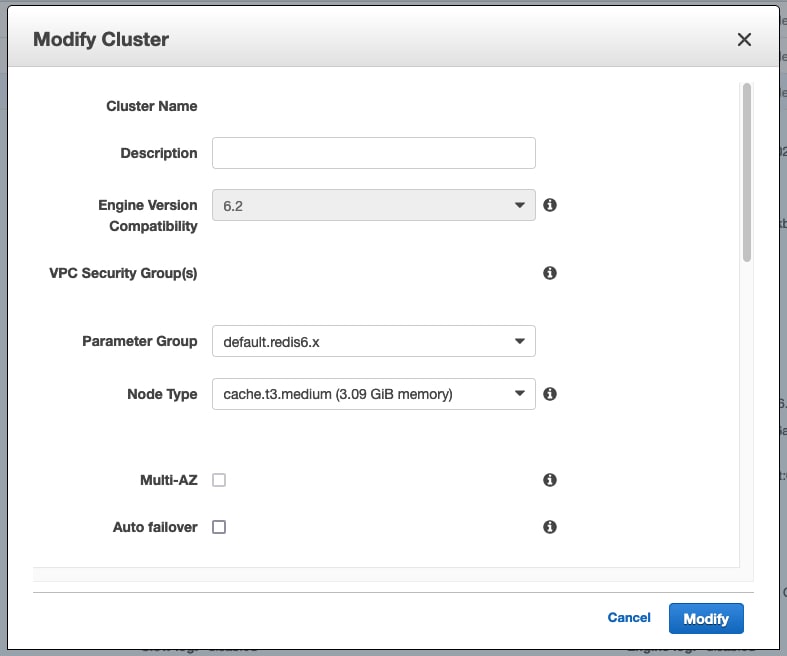Click the Multi-AZ label text
This screenshot has height=656, width=787.
pos(168,480)
